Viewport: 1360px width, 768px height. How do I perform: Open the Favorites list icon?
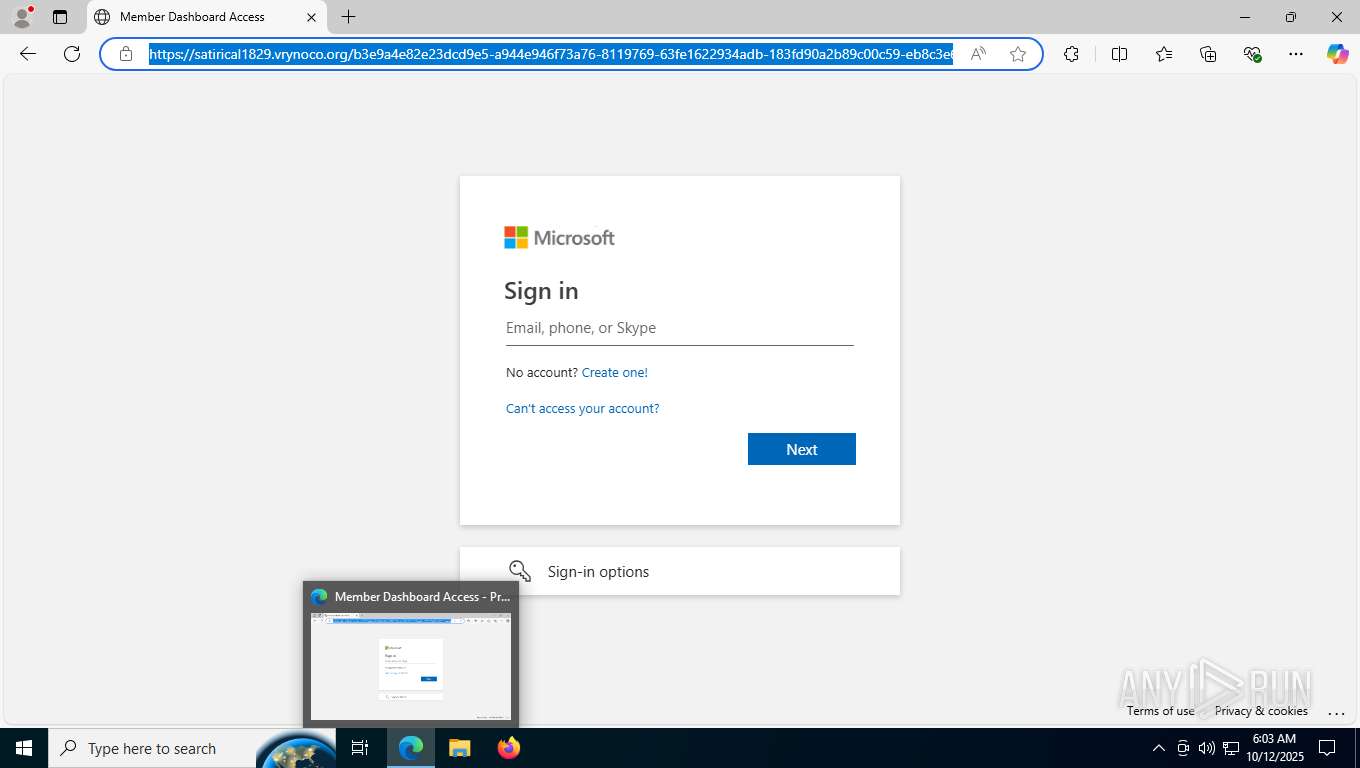1164,54
